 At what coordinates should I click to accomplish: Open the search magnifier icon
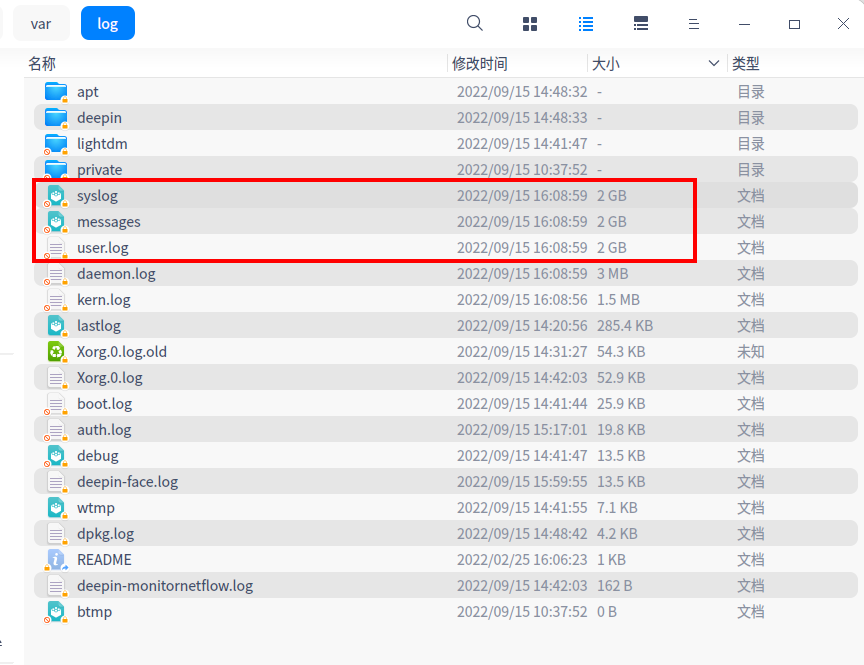point(474,23)
